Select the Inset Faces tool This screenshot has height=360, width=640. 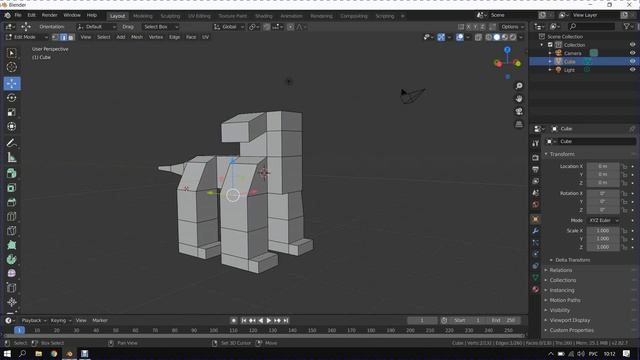pos(11,188)
